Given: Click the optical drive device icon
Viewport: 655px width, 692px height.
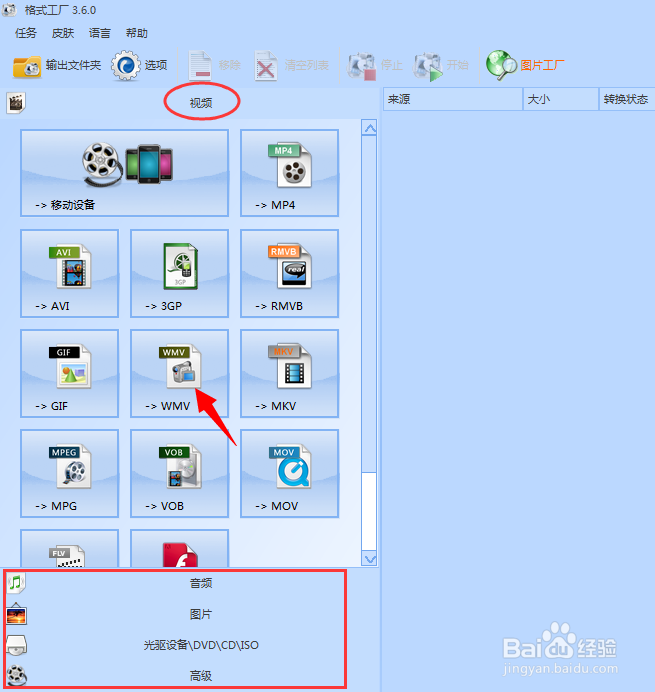Looking at the screenshot, I should [16, 645].
